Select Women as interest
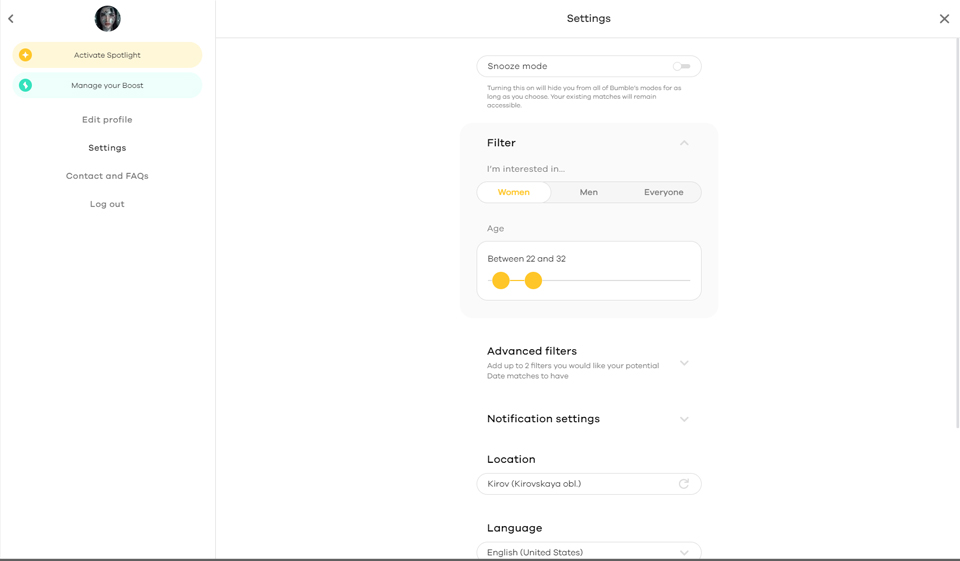Image resolution: width=960 pixels, height=561 pixels. click(514, 192)
